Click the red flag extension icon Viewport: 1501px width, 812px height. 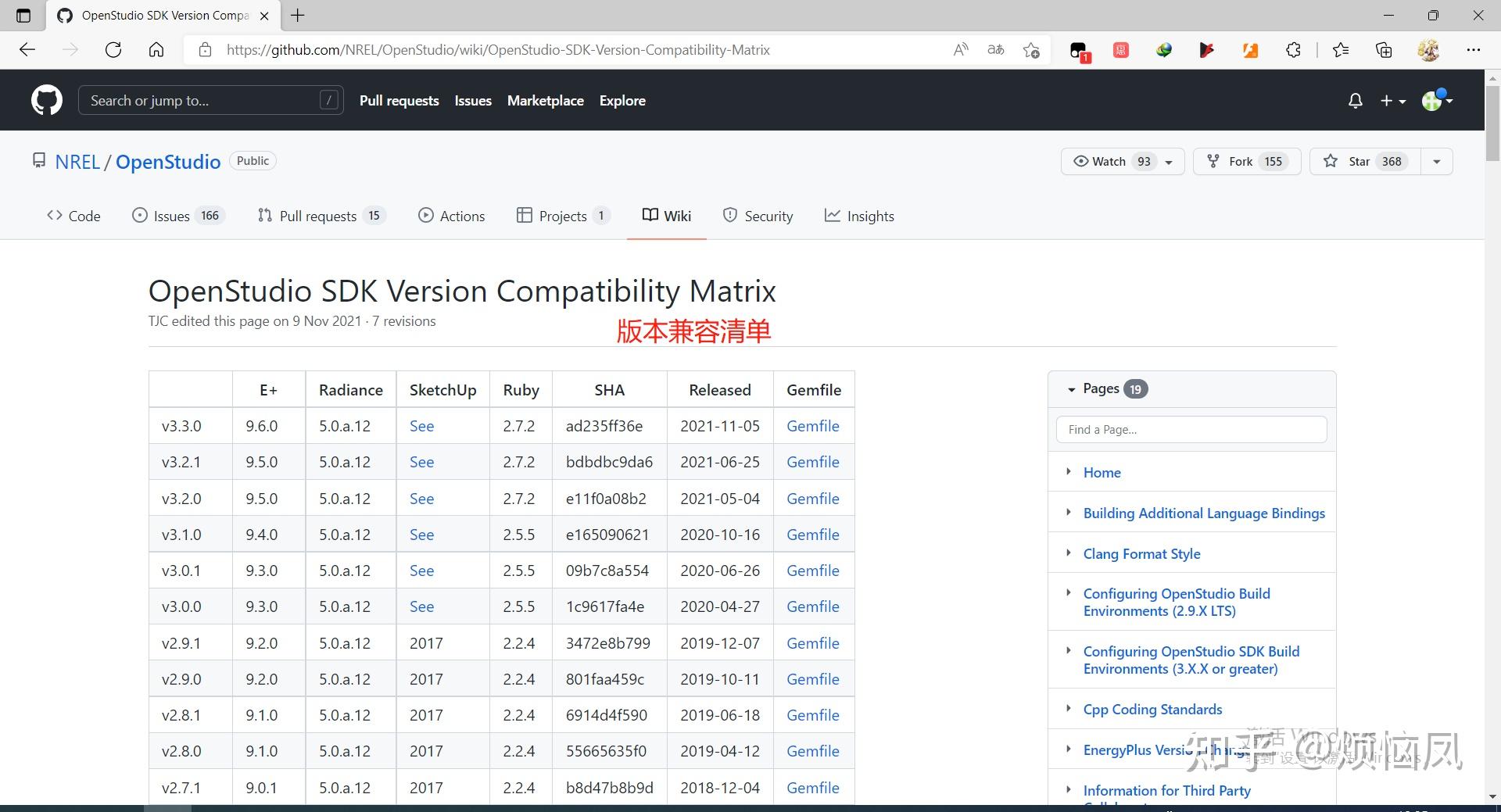coord(1207,50)
